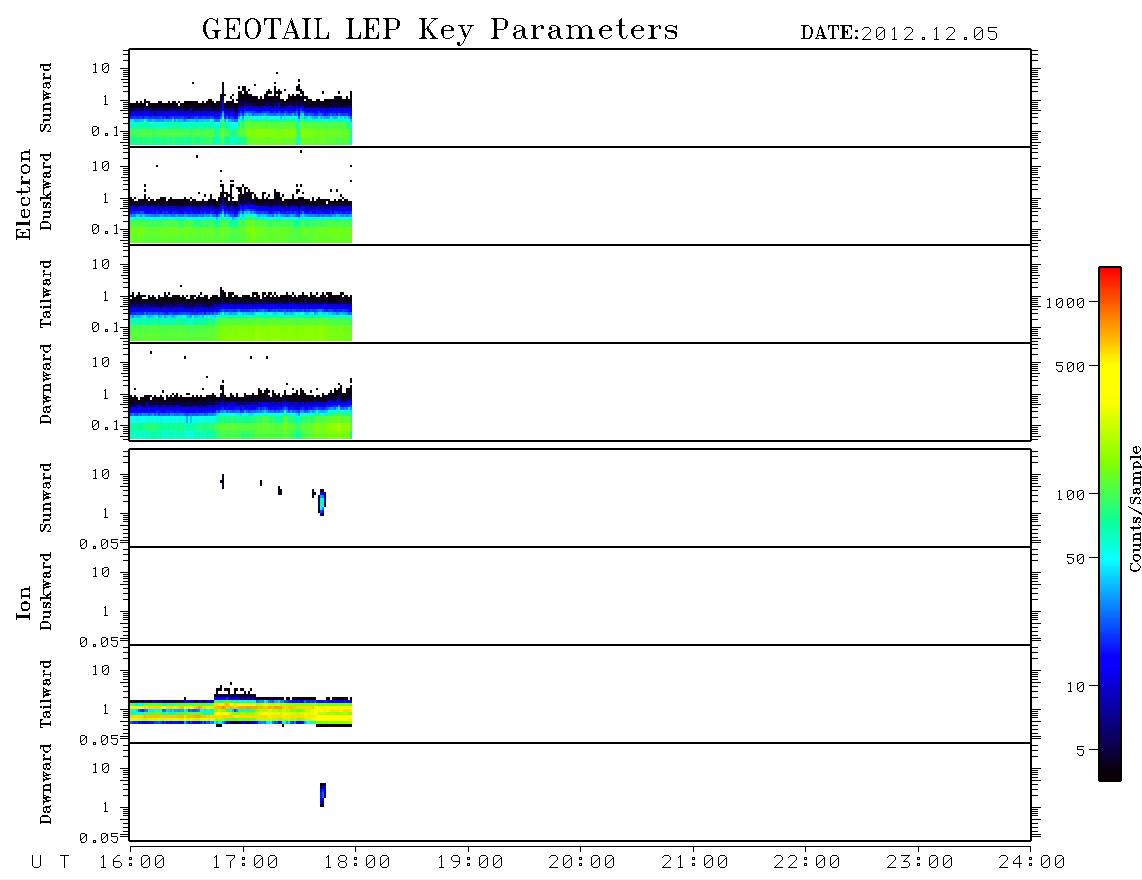Click the Electron group axis label
This screenshot has width=1142, height=880.
tap(23, 195)
